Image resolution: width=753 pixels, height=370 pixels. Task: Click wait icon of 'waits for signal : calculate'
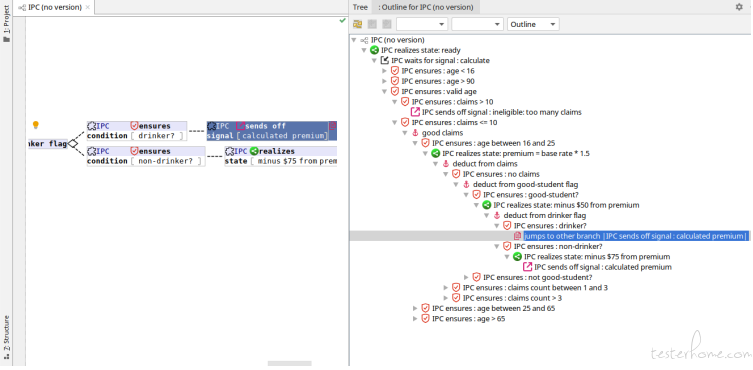(x=385, y=61)
